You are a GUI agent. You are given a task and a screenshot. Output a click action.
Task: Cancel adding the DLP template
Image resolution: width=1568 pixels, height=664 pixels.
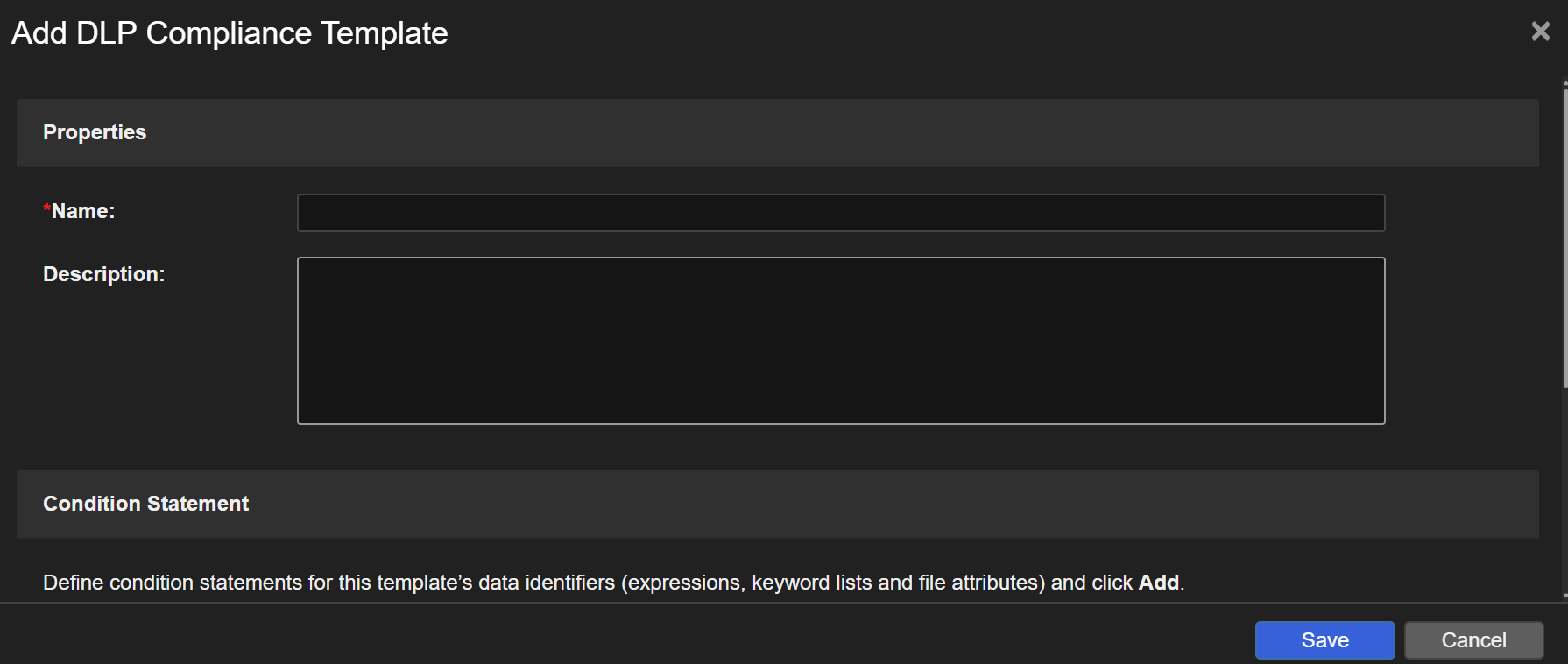click(1473, 640)
